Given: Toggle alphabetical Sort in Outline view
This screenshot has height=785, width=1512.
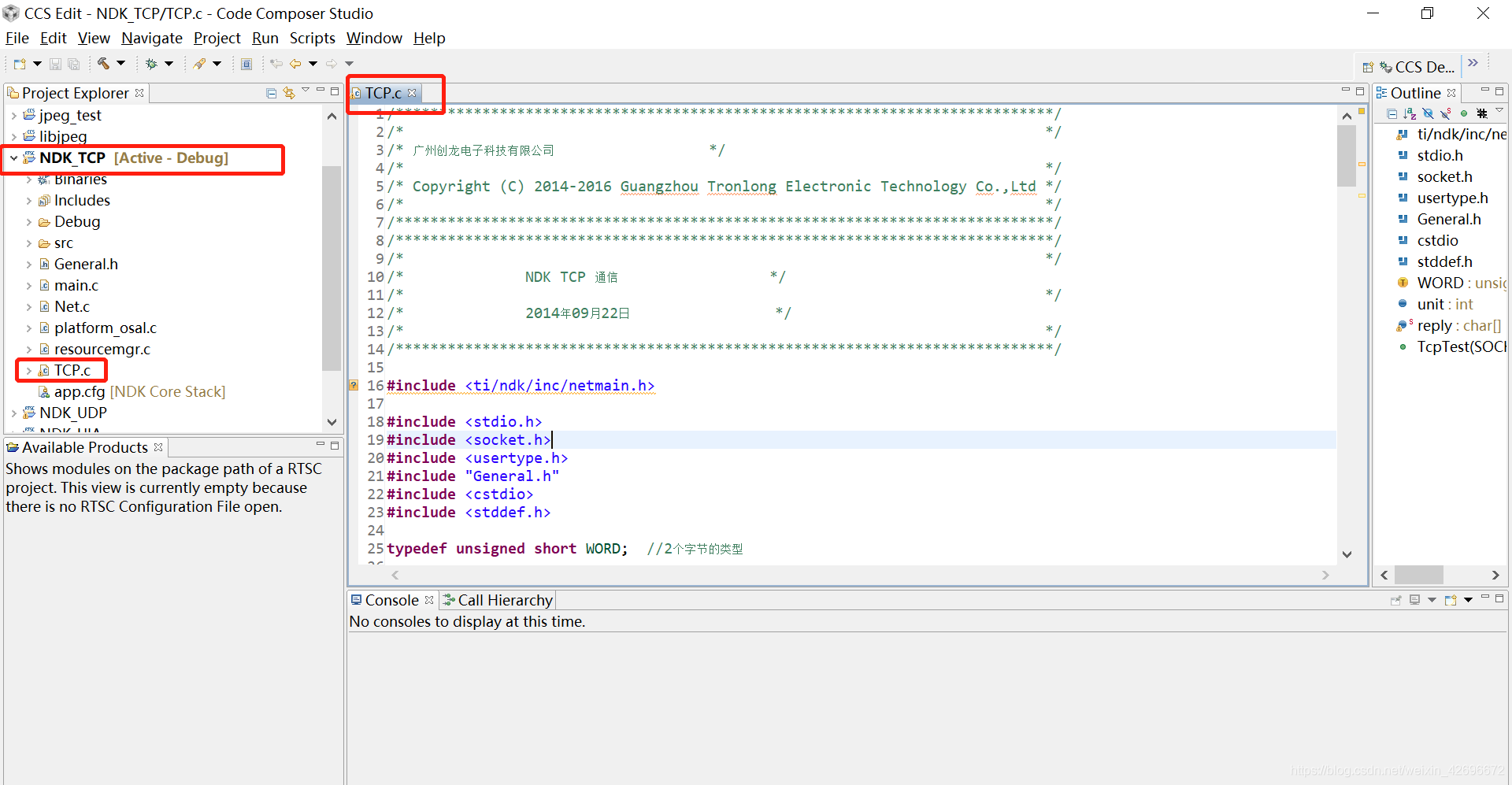Looking at the screenshot, I should [x=1410, y=114].
